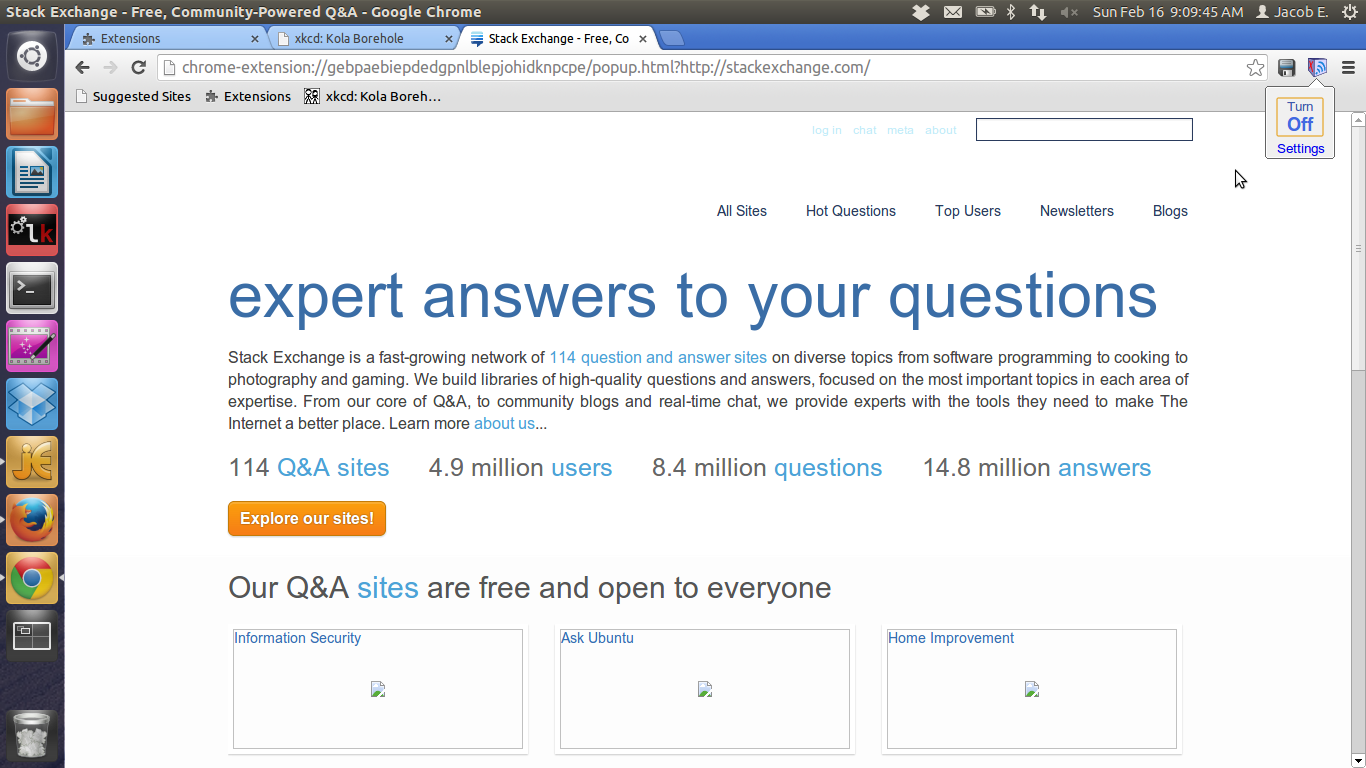
Task: Open the Workspace Switcher in launcher
Action: [32, 636]
